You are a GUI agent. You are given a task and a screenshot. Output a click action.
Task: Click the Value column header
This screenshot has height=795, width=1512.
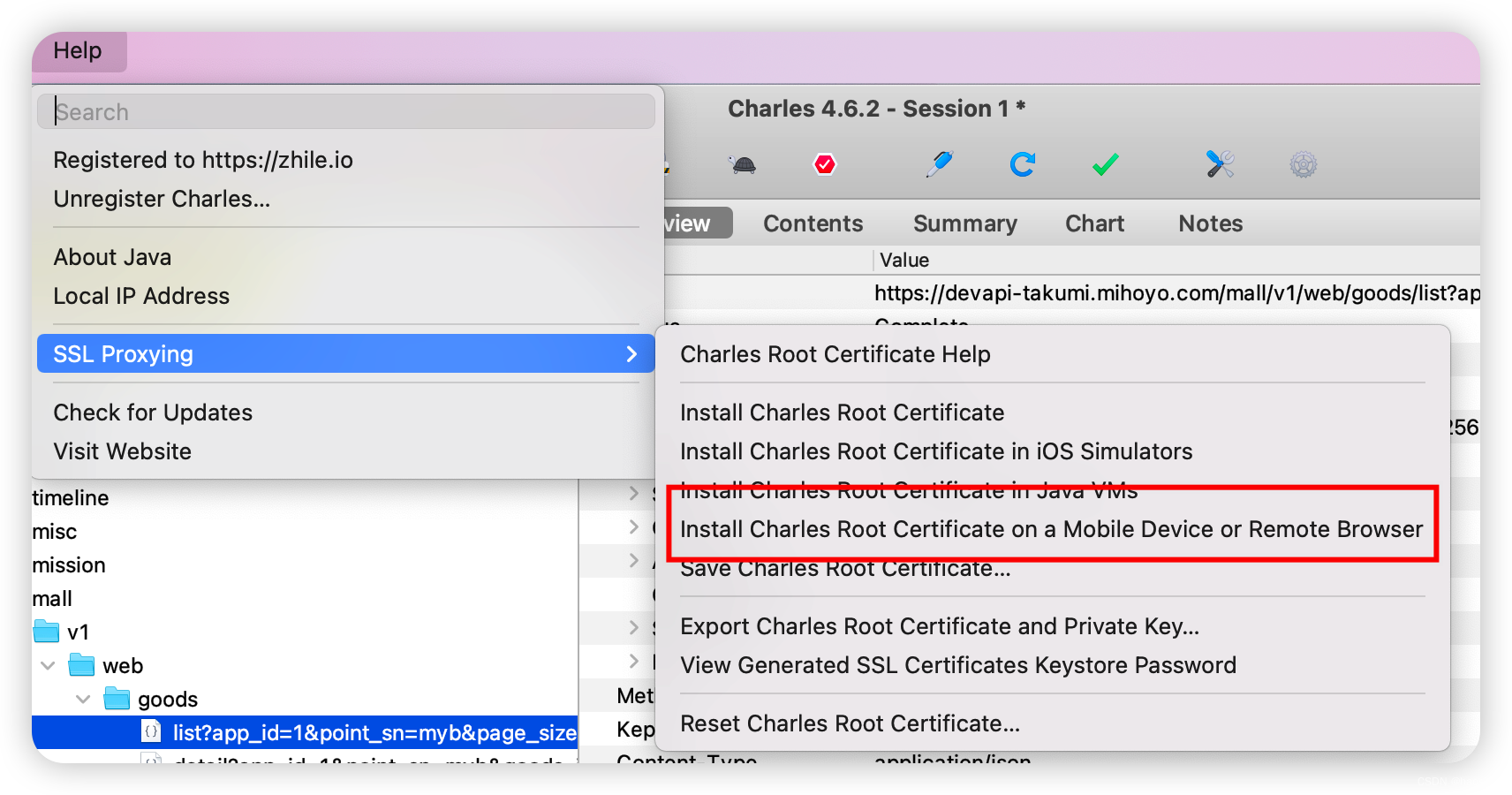(x=904, y=260)
